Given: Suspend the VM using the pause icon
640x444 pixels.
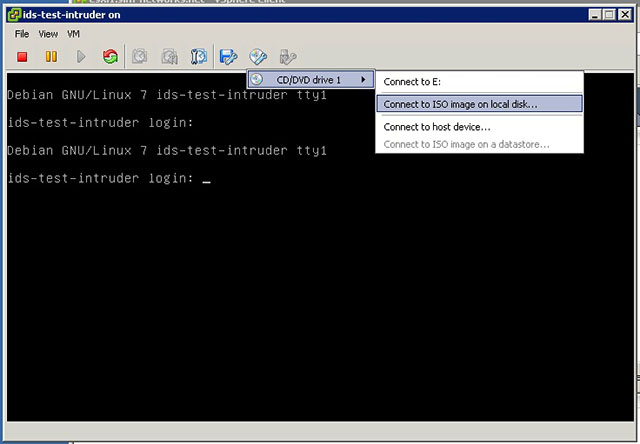Looking at the screenshot, I should pyautogui.click(x=51, y=56).
